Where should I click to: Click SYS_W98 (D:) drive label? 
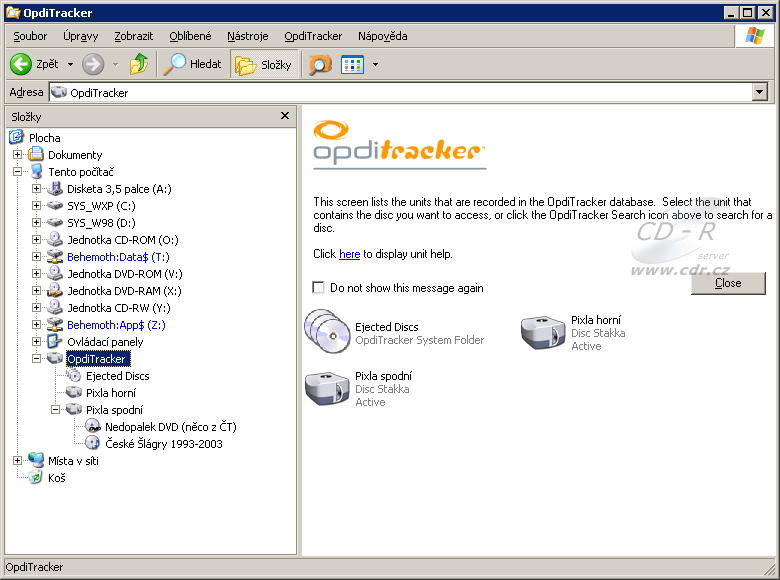(101, 223)
